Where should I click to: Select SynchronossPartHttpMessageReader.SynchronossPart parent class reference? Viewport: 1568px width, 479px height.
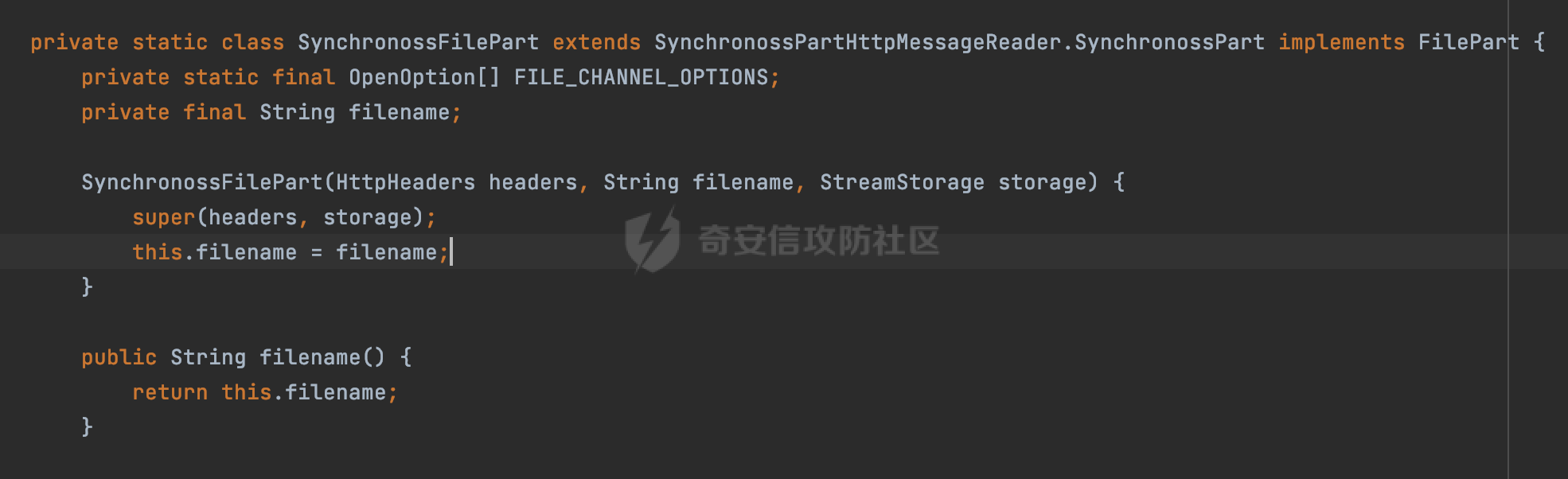pos(959,43)
